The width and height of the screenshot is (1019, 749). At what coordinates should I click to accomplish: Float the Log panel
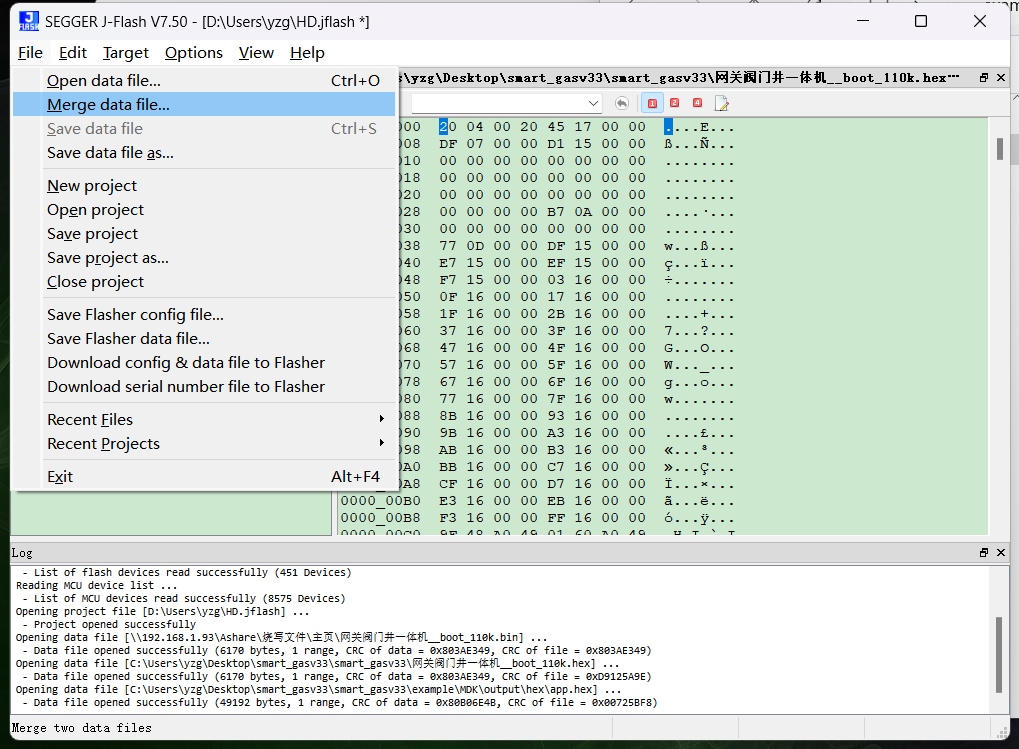[984, 553]
